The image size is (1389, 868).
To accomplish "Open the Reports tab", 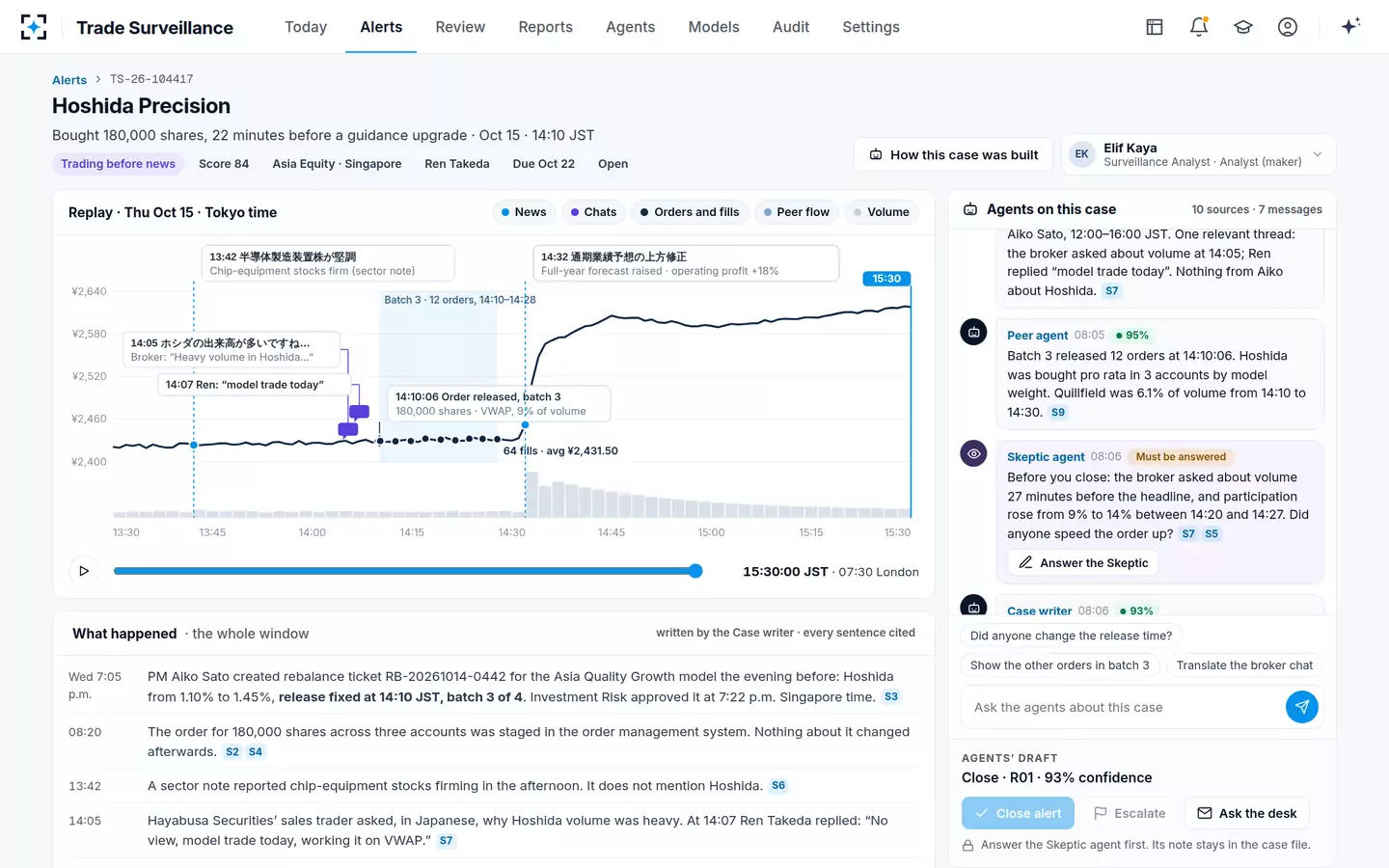I will [x=546, y=27].
